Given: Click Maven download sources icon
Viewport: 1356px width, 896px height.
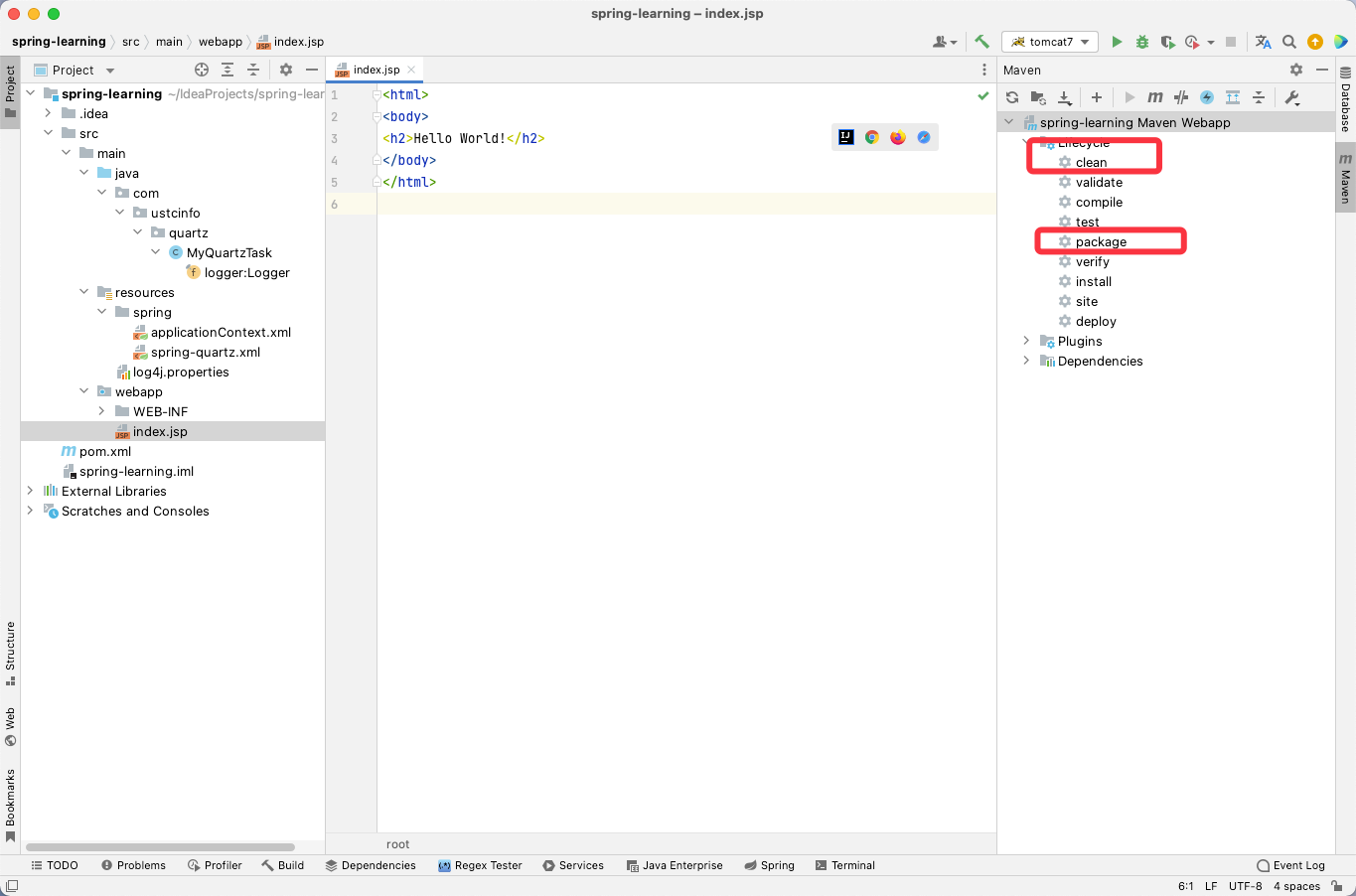Looking at the screenshot, I should [x=1065, y=97].
